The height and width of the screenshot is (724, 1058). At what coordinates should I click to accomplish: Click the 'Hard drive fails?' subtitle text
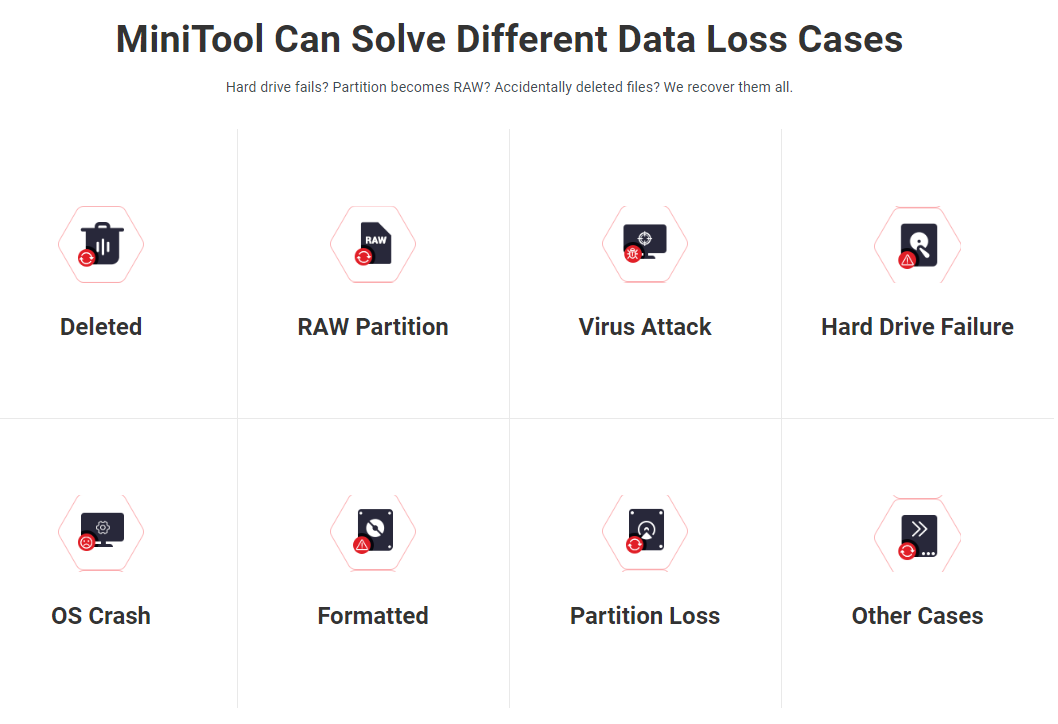tap(509, 88)
